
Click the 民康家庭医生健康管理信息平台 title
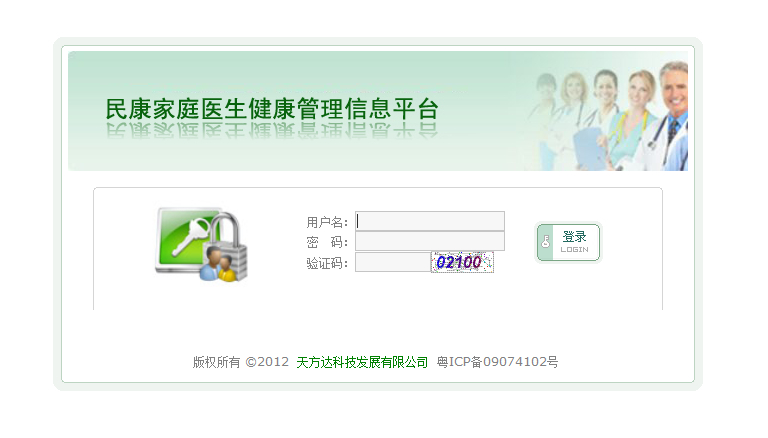272,109
